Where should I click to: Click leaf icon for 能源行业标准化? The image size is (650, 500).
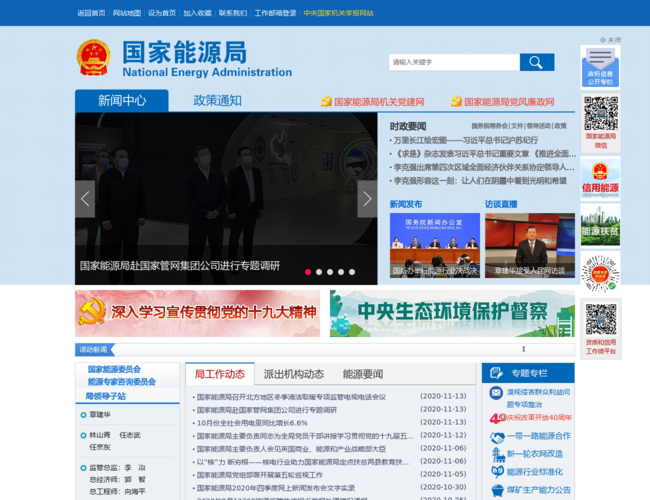click(x=497, y=472)
